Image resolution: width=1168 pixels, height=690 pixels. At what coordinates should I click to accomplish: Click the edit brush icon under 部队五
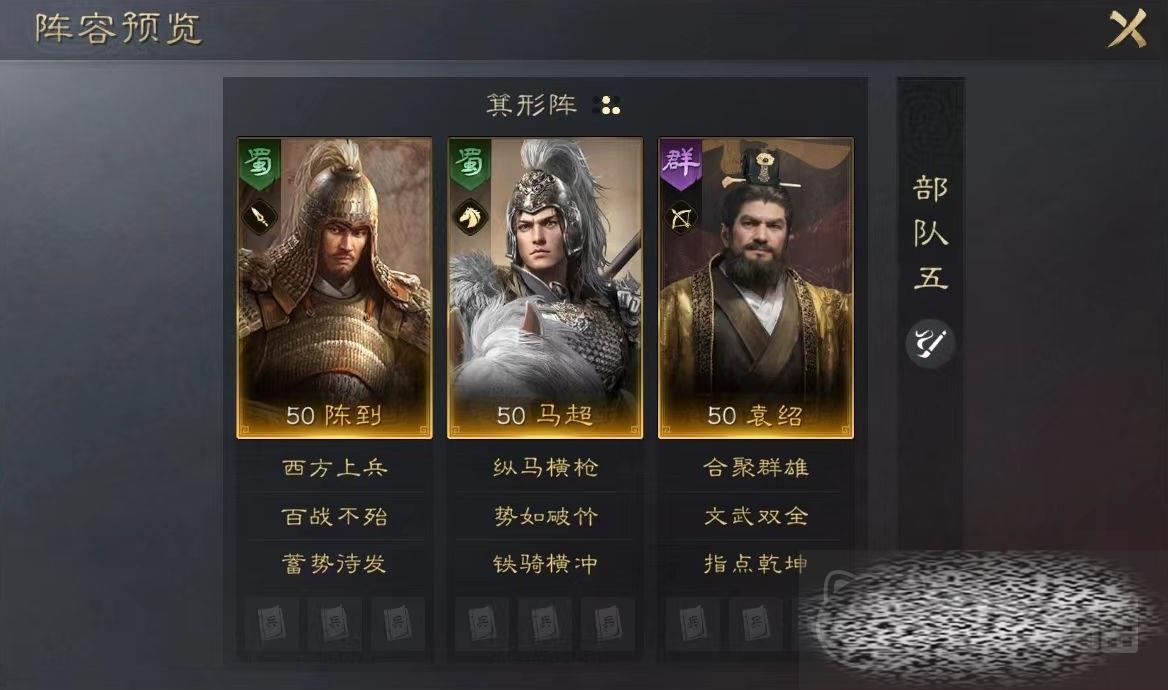click(930, 343)
